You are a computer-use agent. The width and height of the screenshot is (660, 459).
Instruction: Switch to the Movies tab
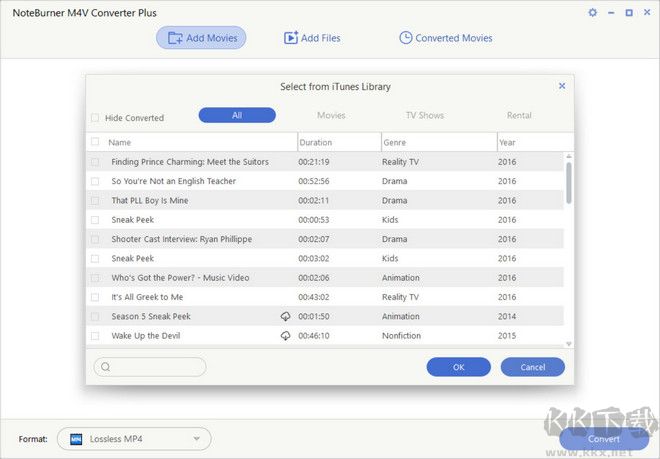331,116
